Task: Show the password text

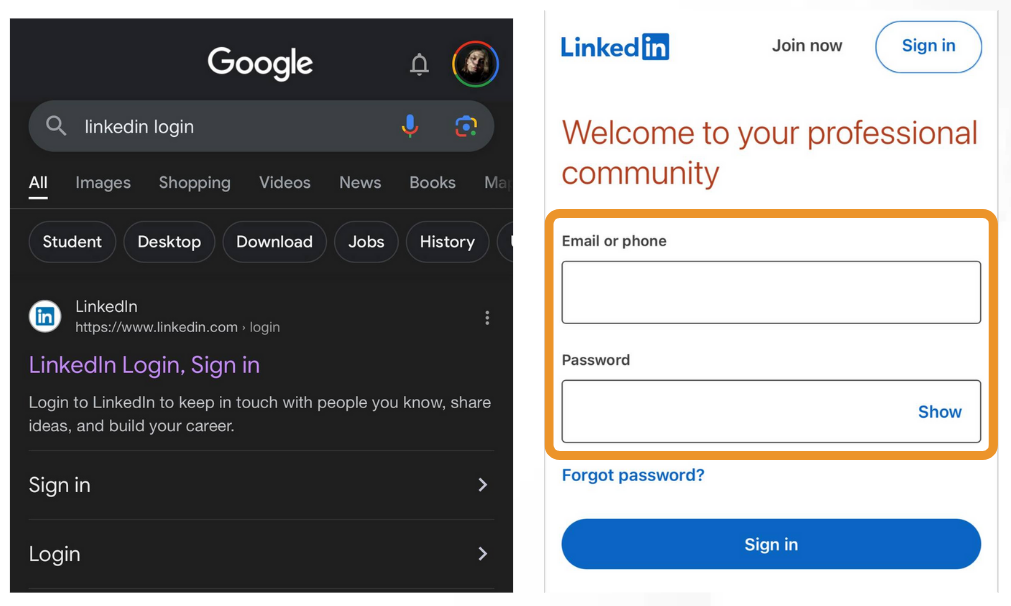Action: [x=939, y=412]
